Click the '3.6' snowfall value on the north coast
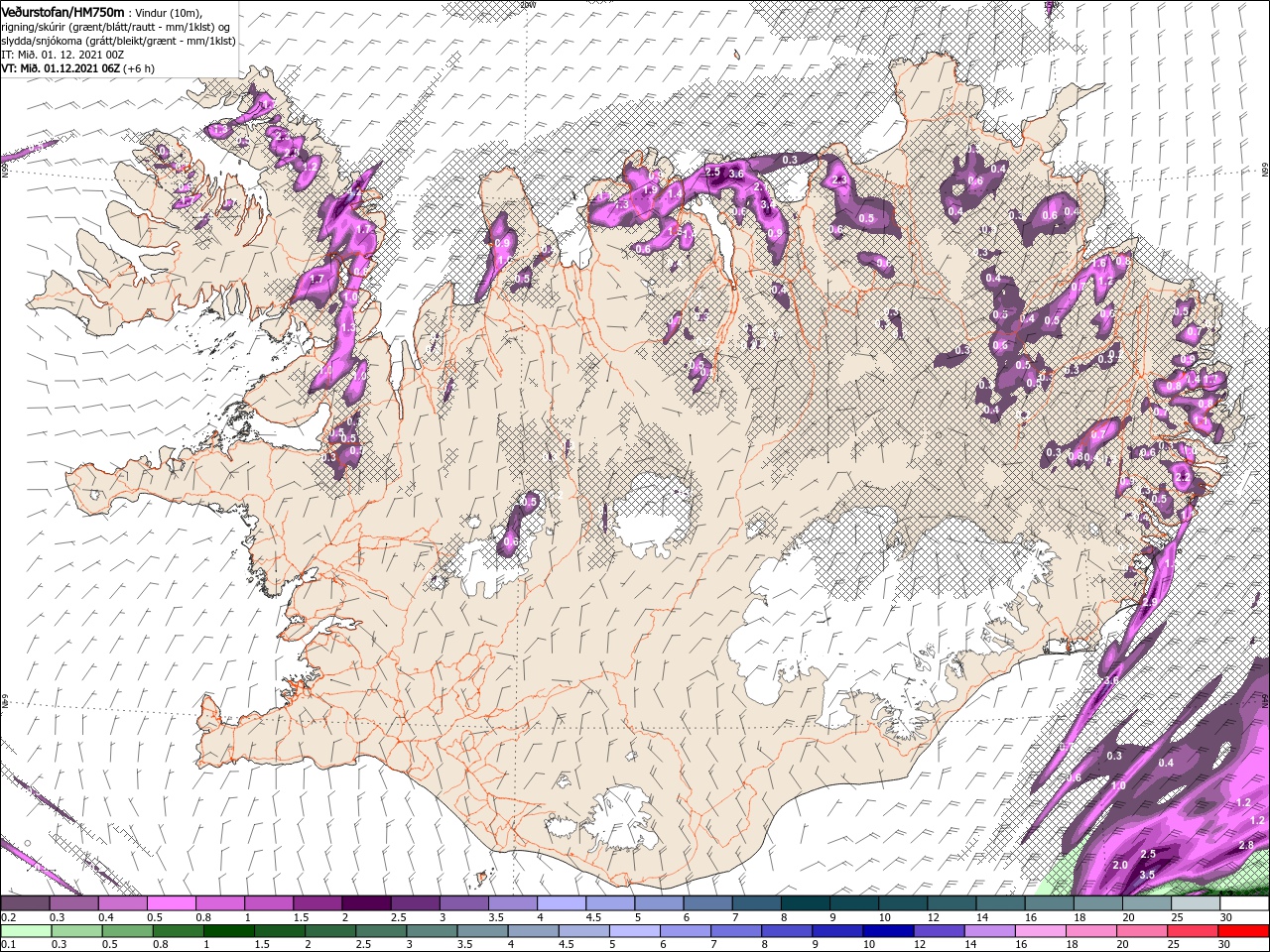Screen dimensions: 1270x952 point(735,174)
